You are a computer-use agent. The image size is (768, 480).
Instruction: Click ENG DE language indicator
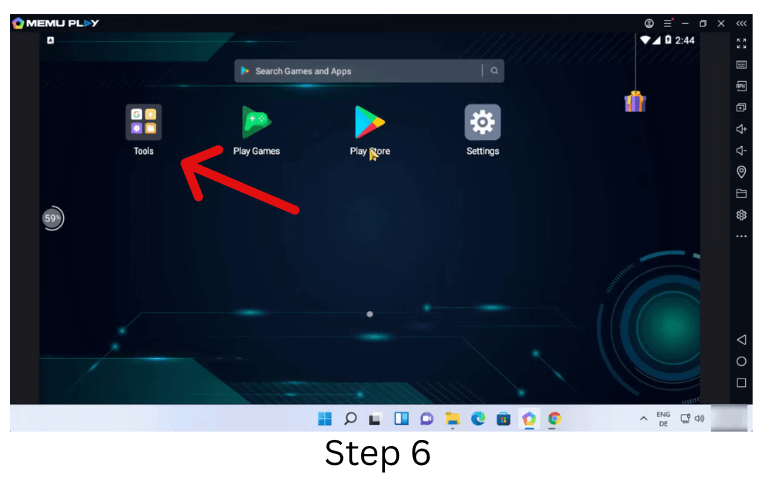pos(663,419)
